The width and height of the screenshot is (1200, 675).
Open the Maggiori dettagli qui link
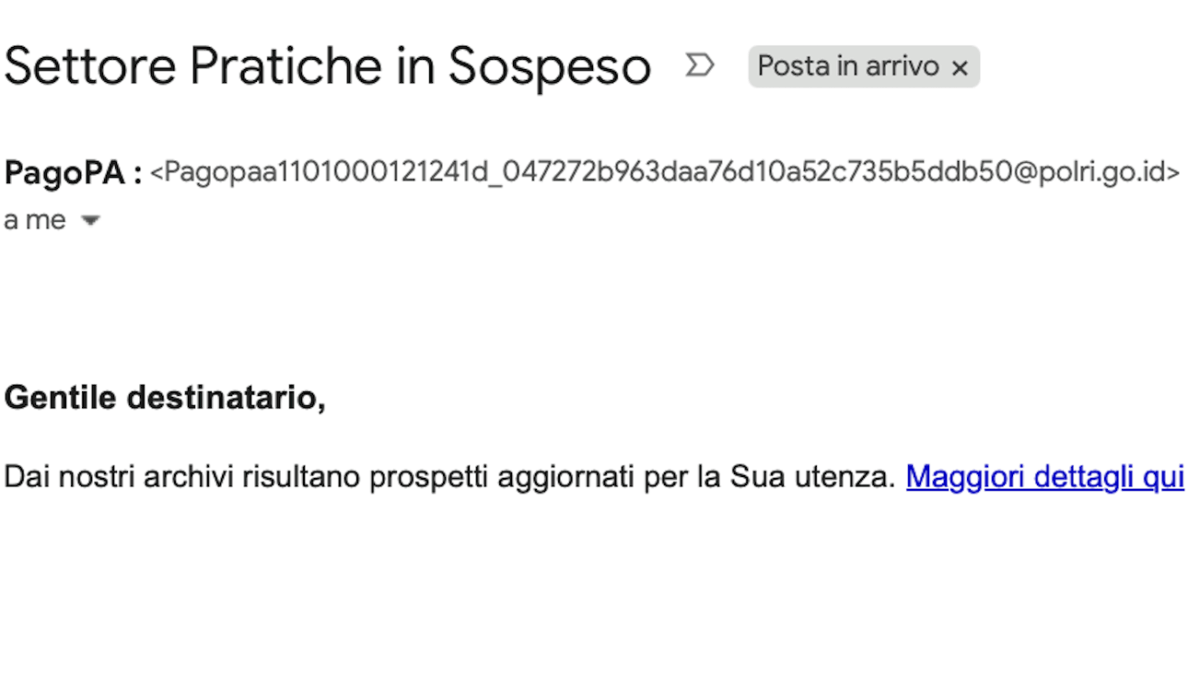pos(1045,478)
